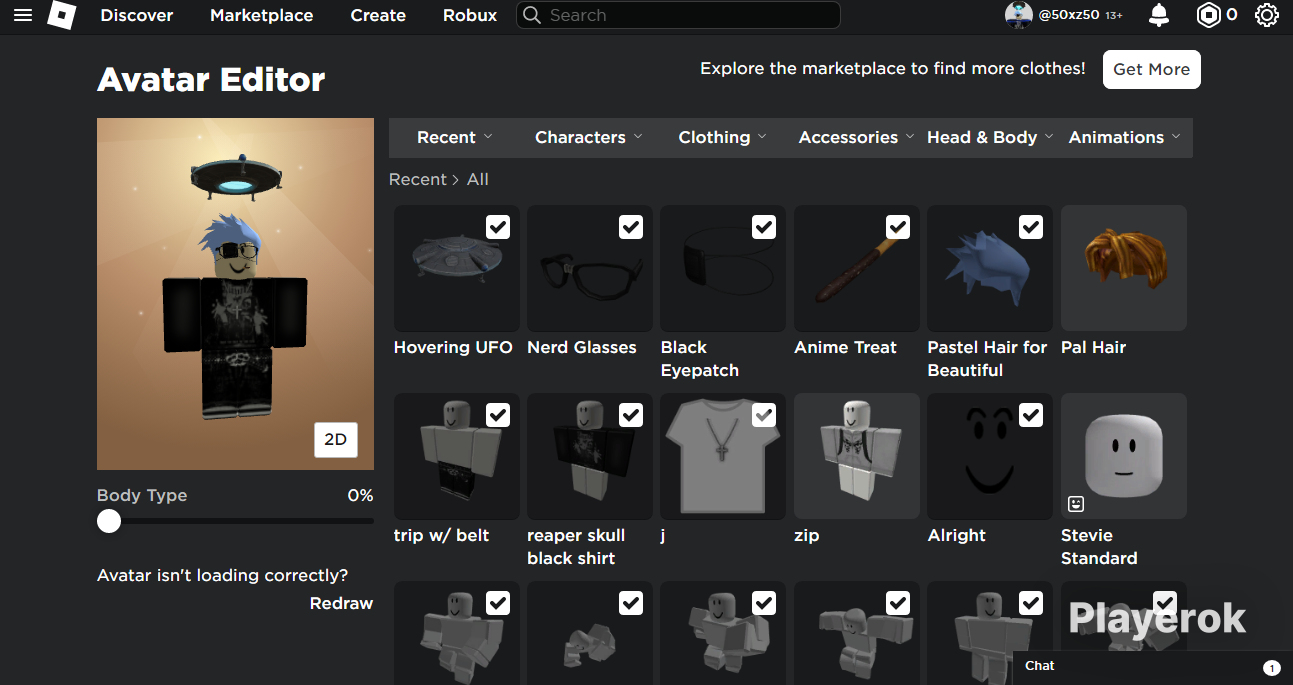Uncheck the Alright face checkbox
The height and width of the screenshot is (685, 1293).
1031,415
